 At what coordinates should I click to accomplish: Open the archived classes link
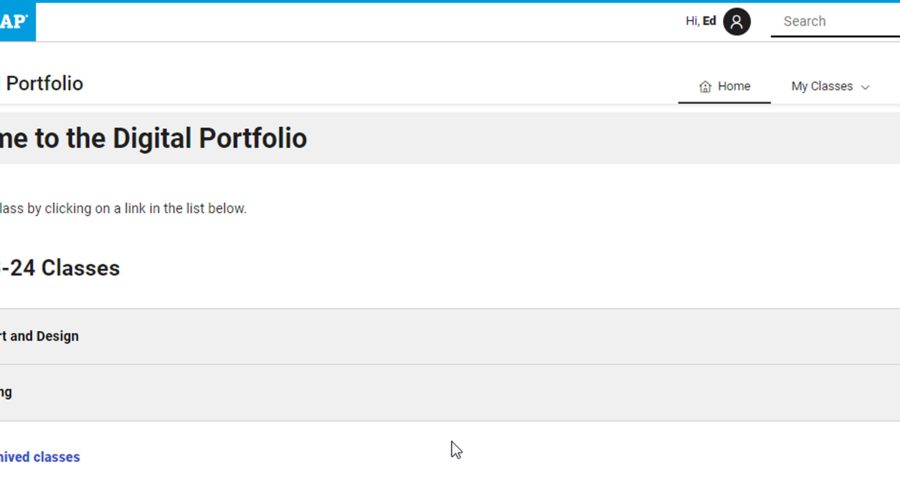click(40, 457)
